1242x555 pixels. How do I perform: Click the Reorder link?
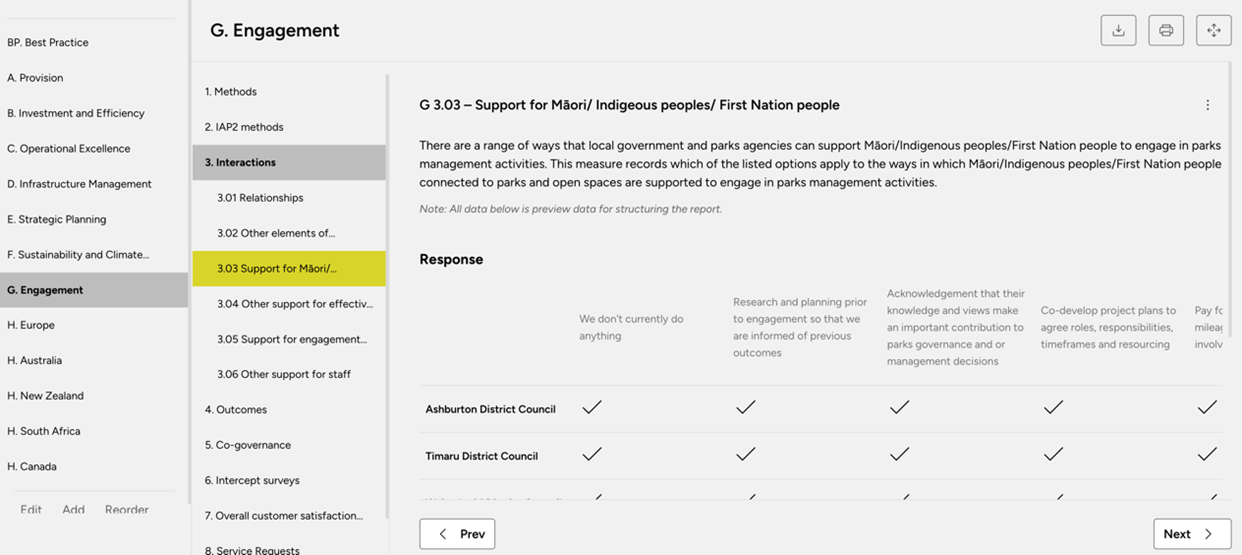coord(127,509)
